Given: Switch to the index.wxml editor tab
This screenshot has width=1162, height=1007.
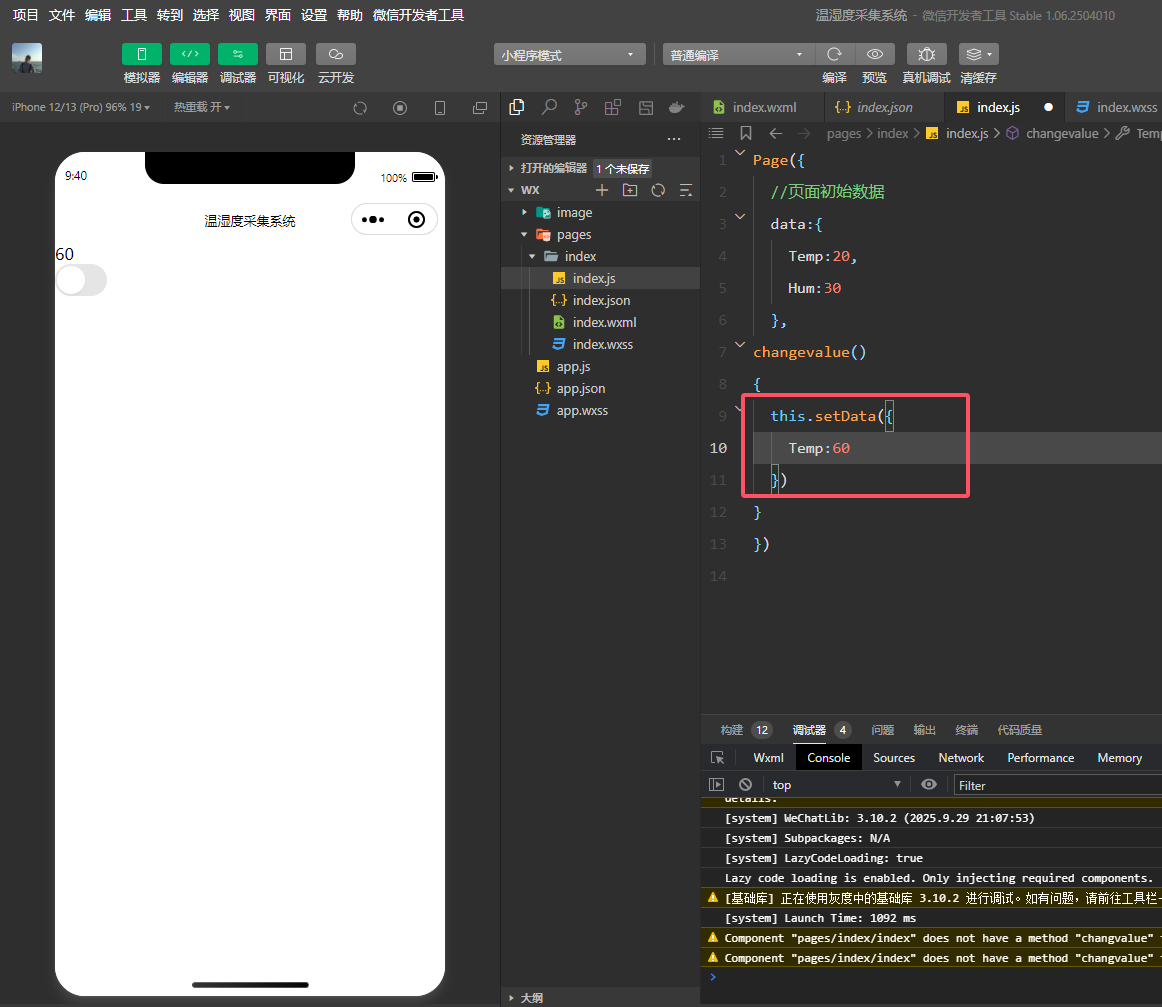Looking at the screenshot, I should pos(764,107).
